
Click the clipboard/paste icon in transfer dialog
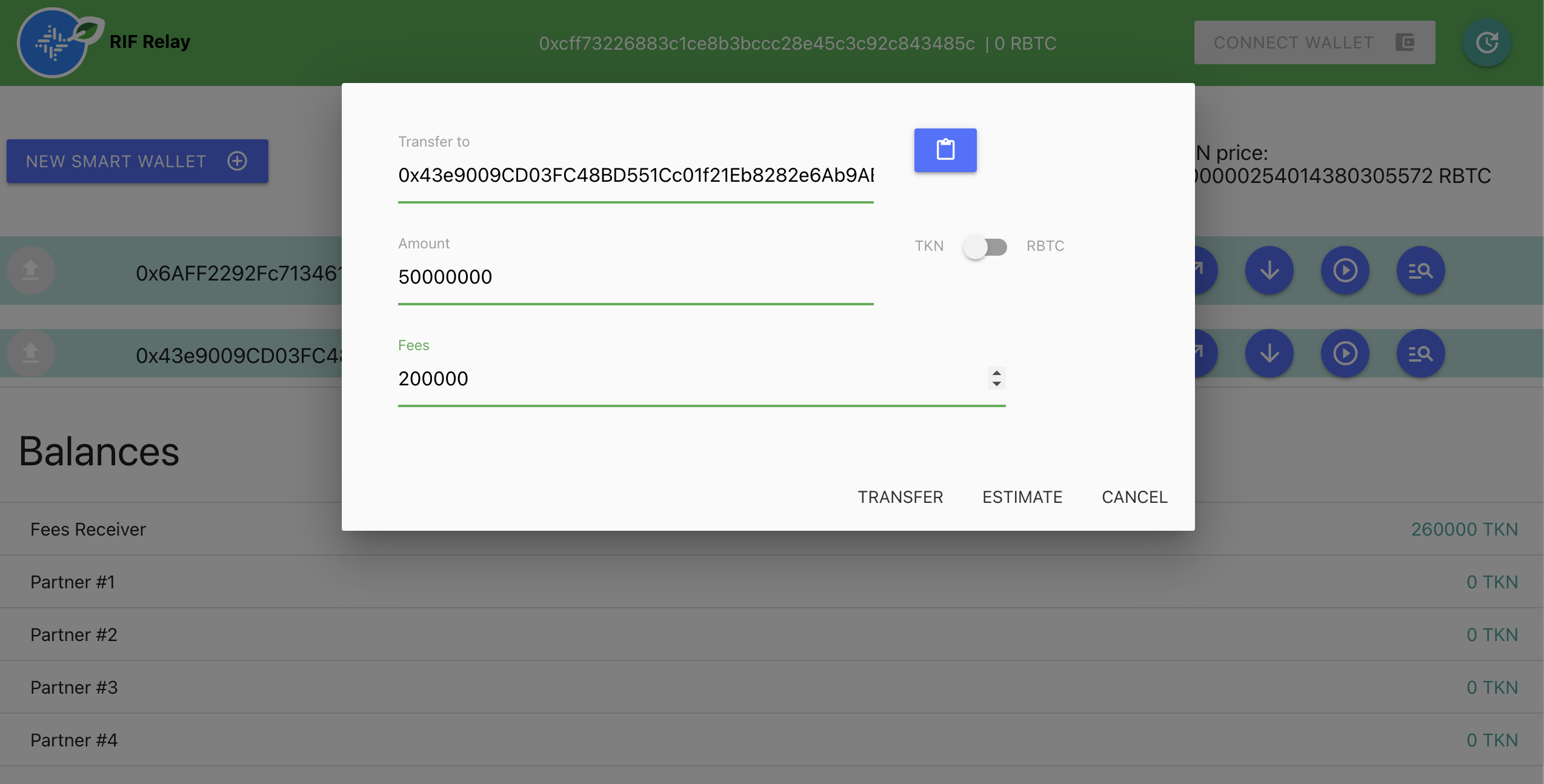944,150
